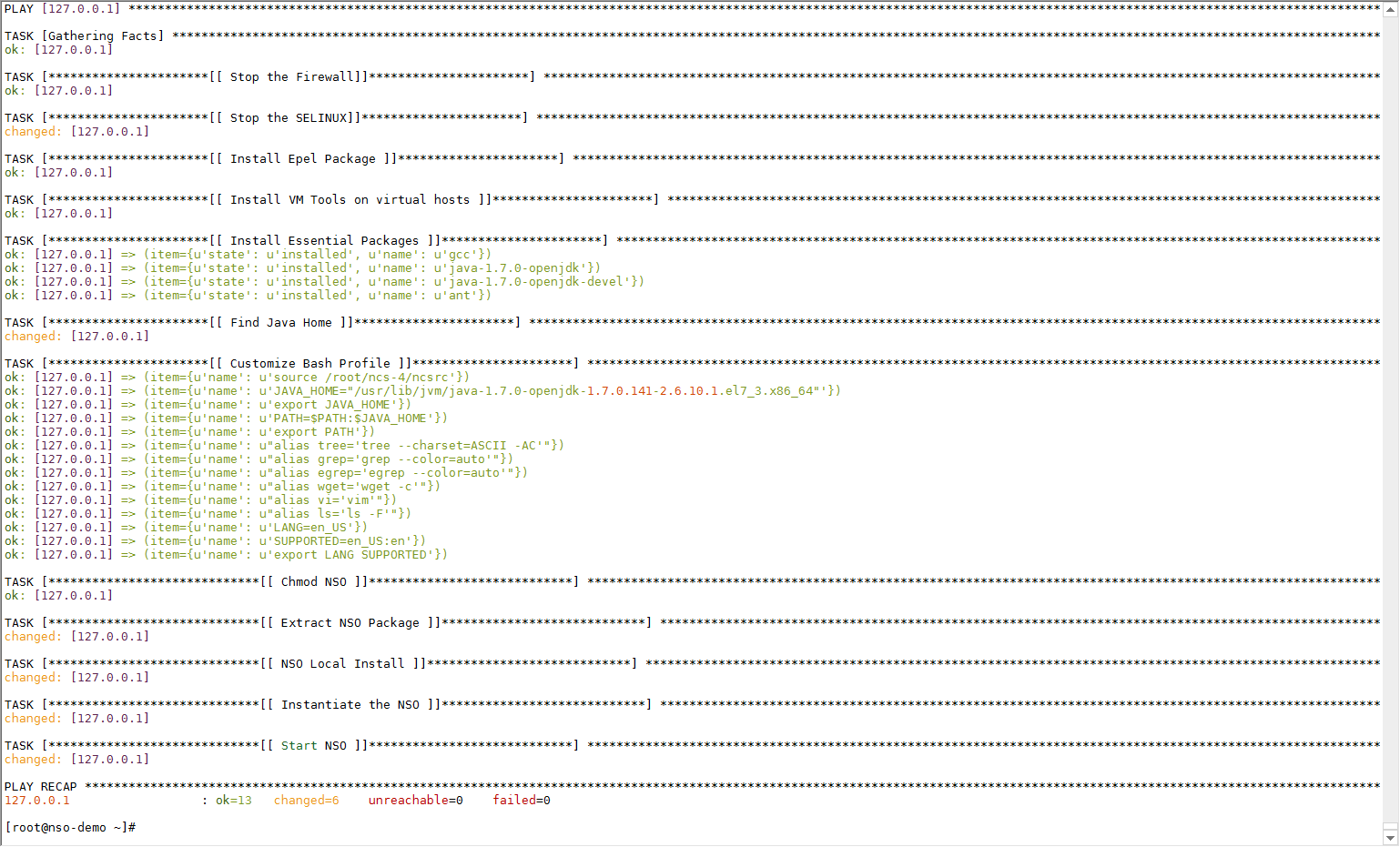The width and height of the screenshot is (1400, 847).
Task: Click the red failed=0 result
Action: click(522, 800)
